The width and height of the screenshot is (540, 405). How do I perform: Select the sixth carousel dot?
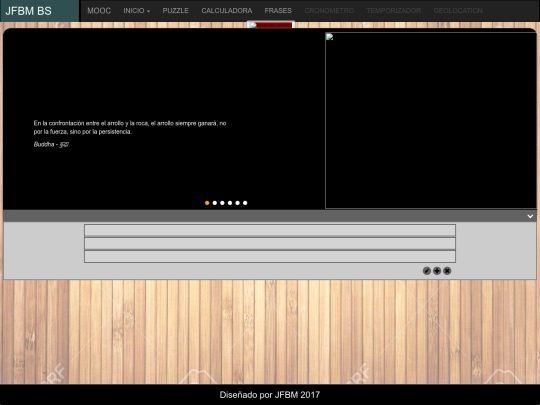tap(245, 203)
